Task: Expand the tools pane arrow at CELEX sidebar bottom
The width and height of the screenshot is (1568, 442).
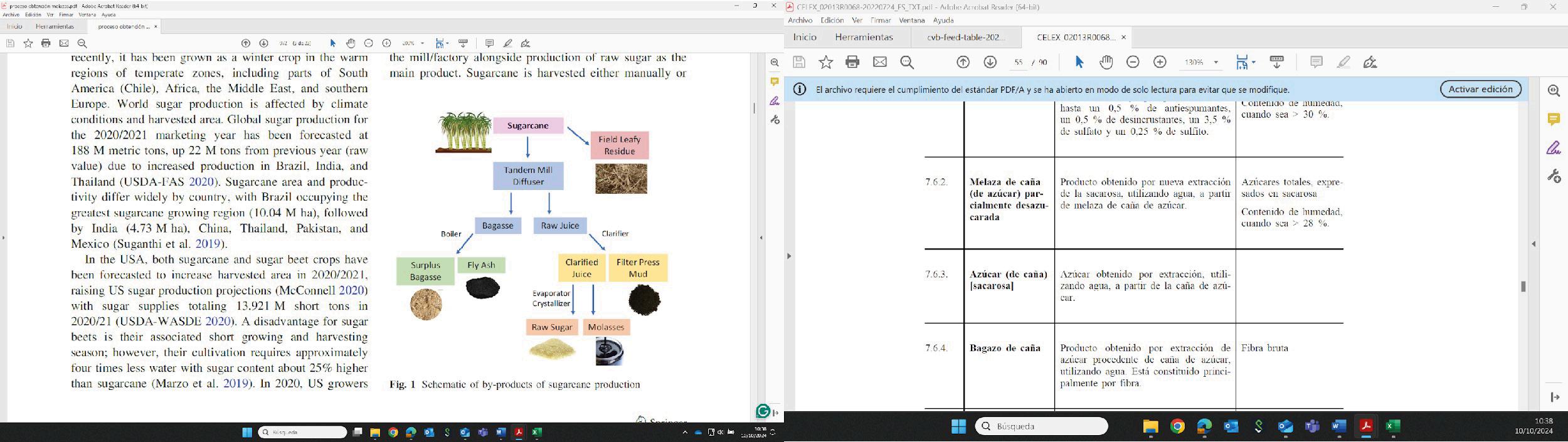Action: [x=1555, y=397]
